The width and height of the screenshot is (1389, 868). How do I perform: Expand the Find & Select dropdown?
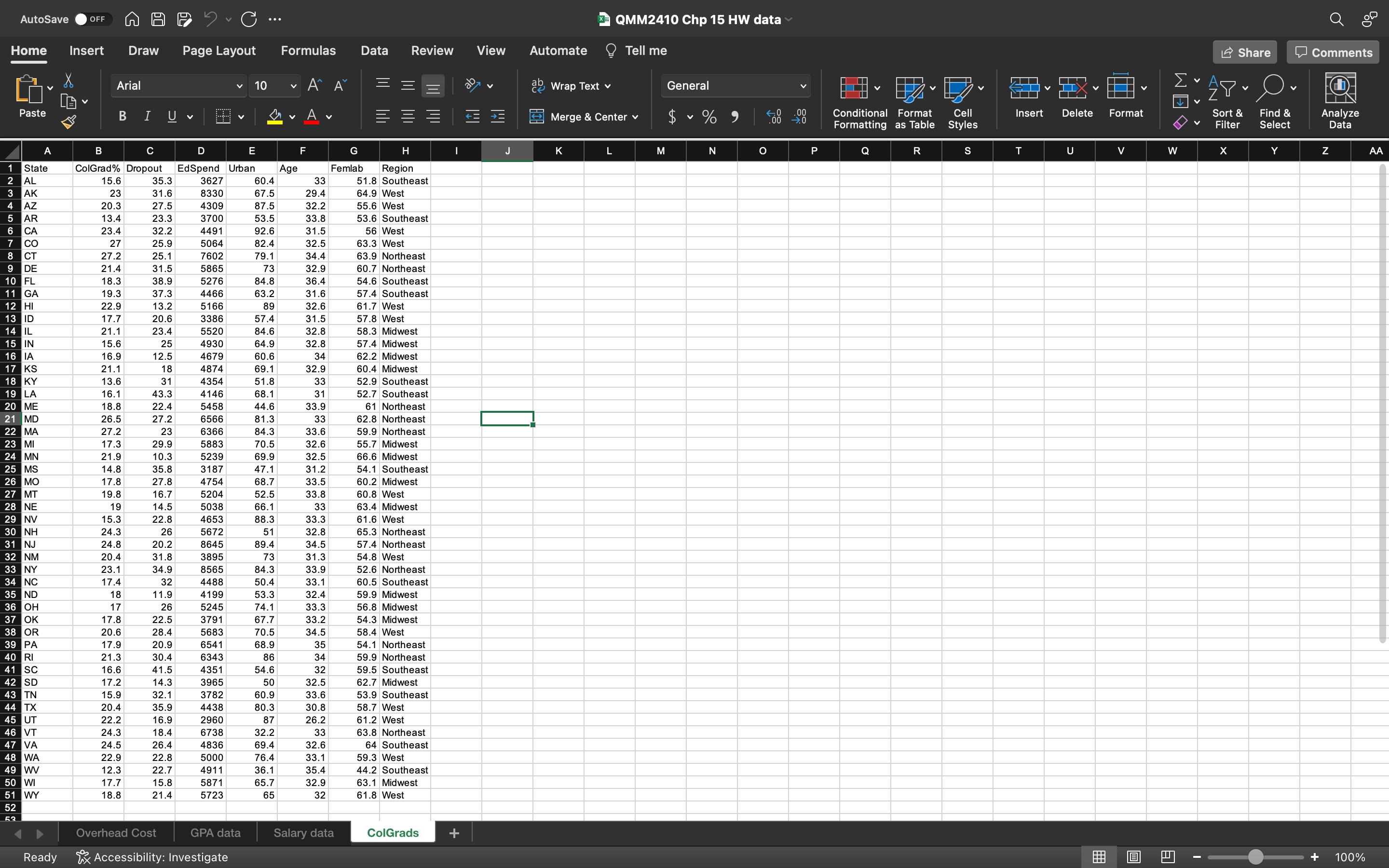click(x=1293, y=88)
